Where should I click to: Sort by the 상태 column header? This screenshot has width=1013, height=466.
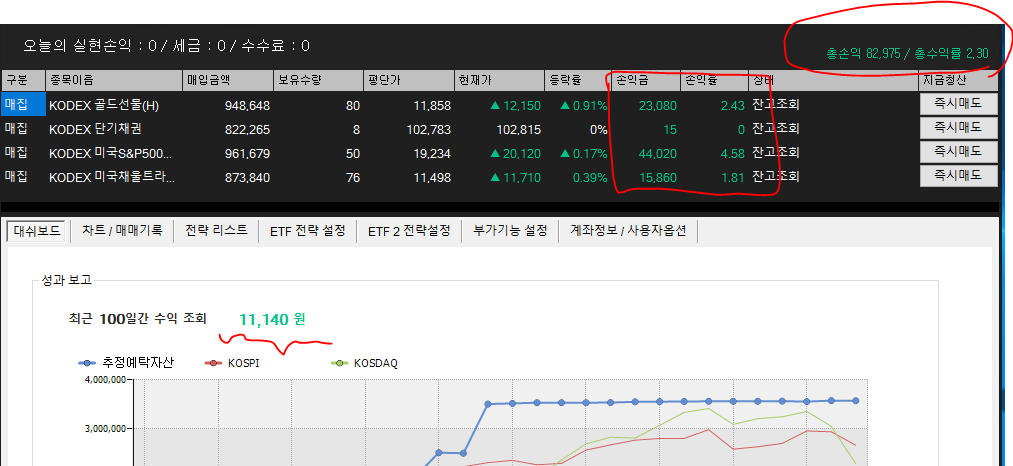(x=833, y=81)
